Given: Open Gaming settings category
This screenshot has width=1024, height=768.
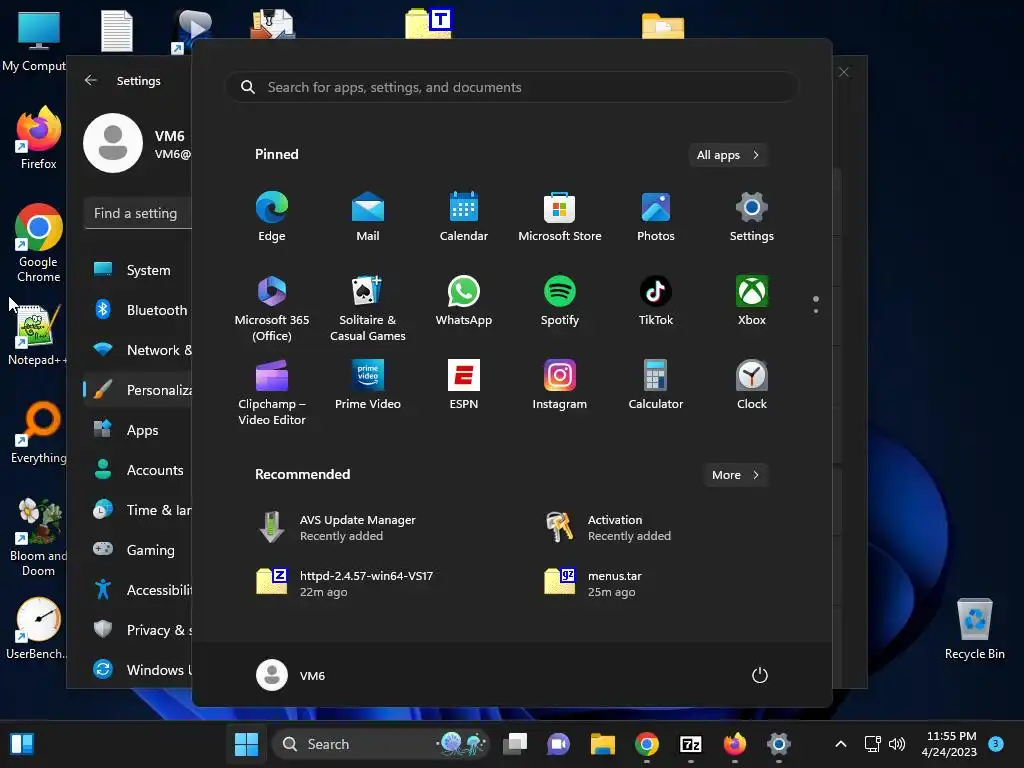Looking at the screenshot, I should (137, 550).
